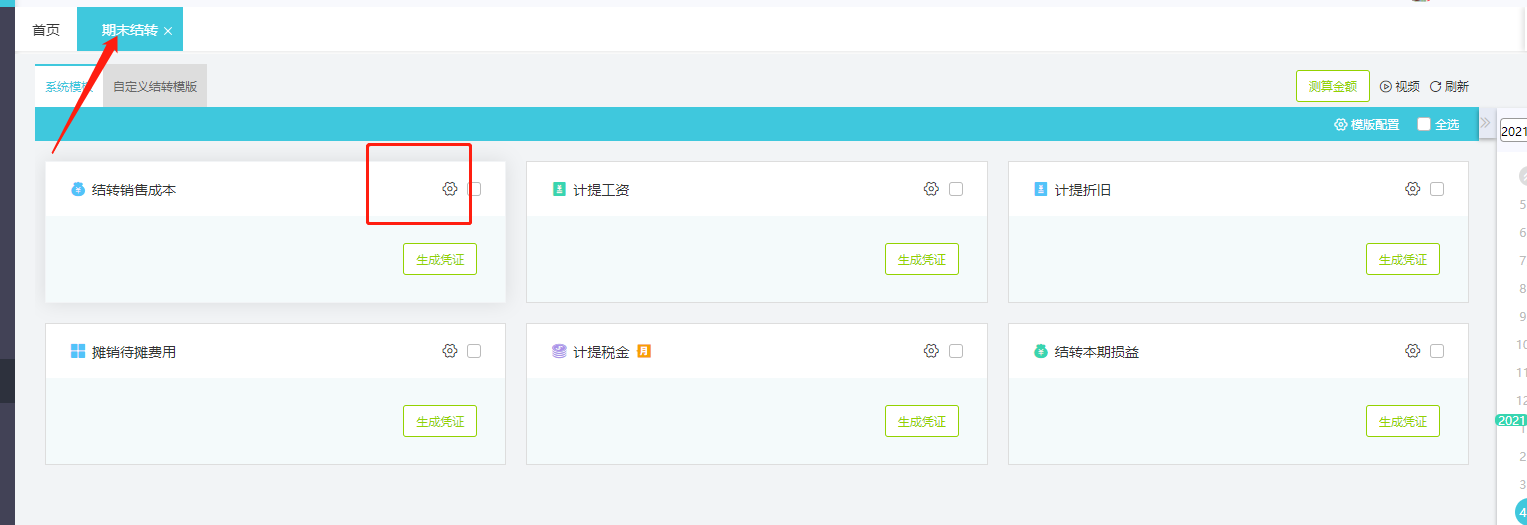
Task: Open 模版配置 gear in blue bar
Action: [x=1341, y=125]
